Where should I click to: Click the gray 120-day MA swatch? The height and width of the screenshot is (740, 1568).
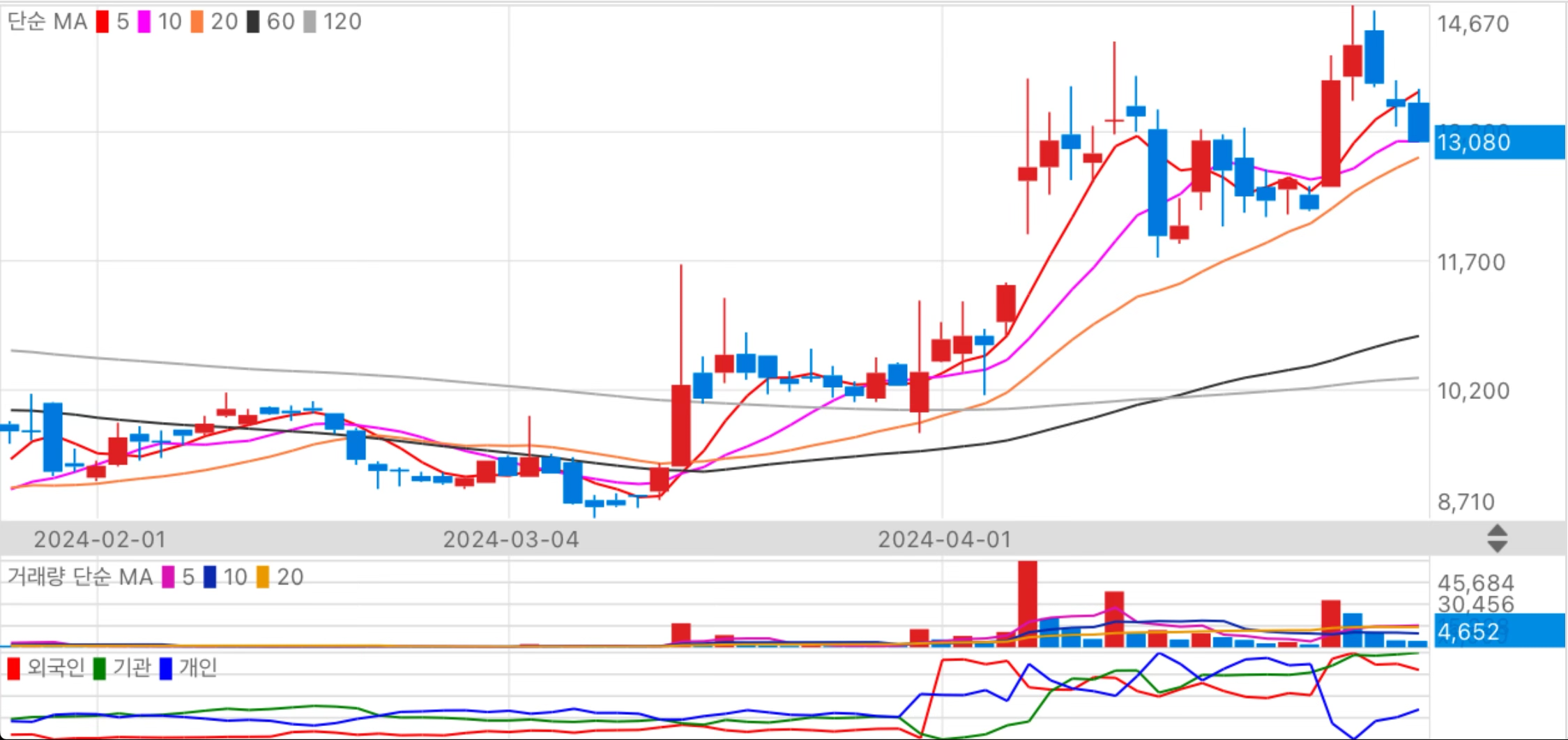coord(310,22)
